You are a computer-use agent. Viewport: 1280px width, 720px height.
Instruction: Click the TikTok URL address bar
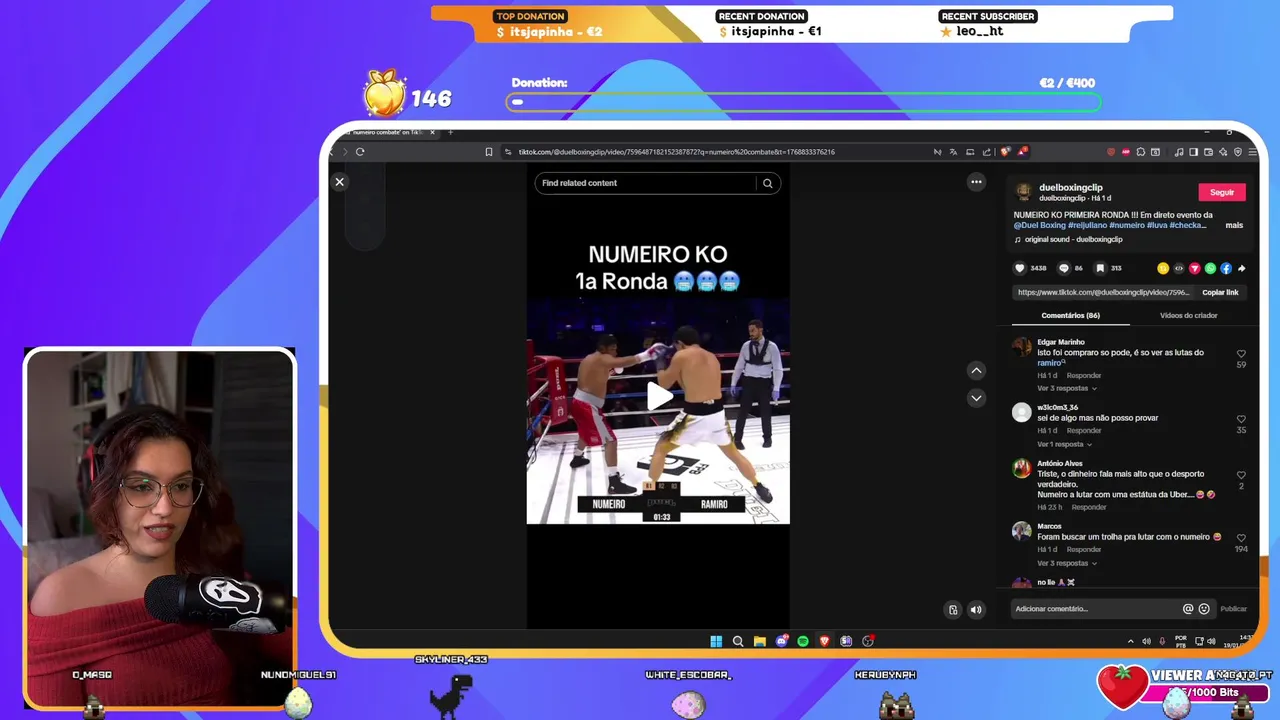coord(676,152)
